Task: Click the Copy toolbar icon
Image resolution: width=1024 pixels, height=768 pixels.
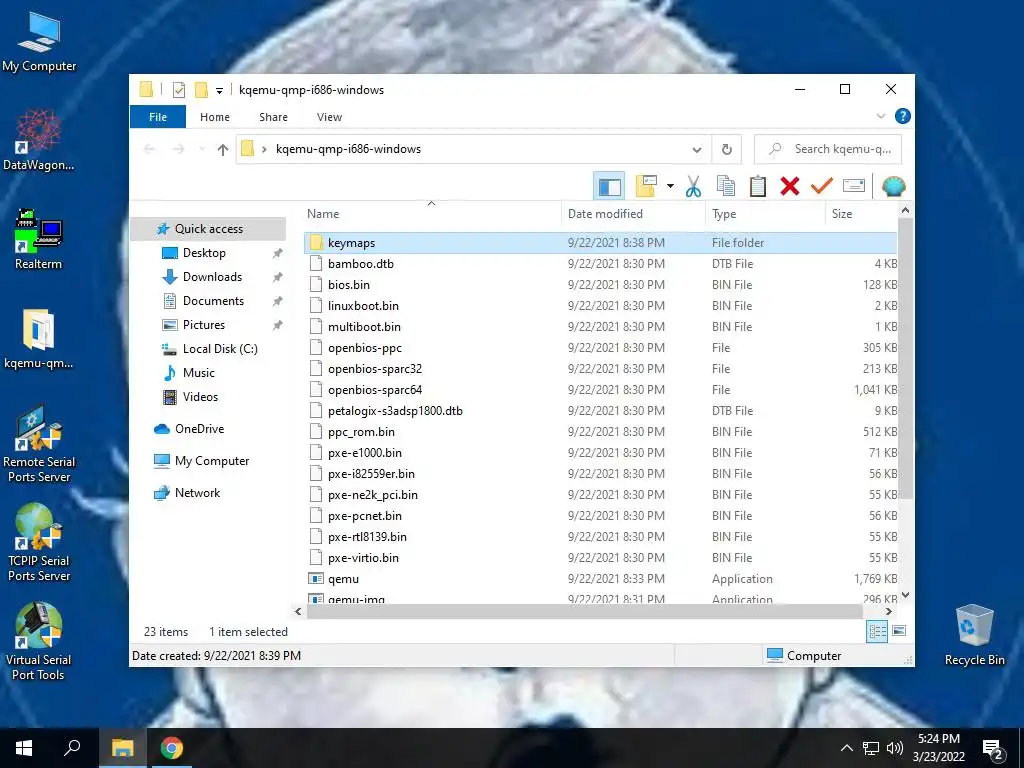Action: pyautogui.click(x=726, y=187)
